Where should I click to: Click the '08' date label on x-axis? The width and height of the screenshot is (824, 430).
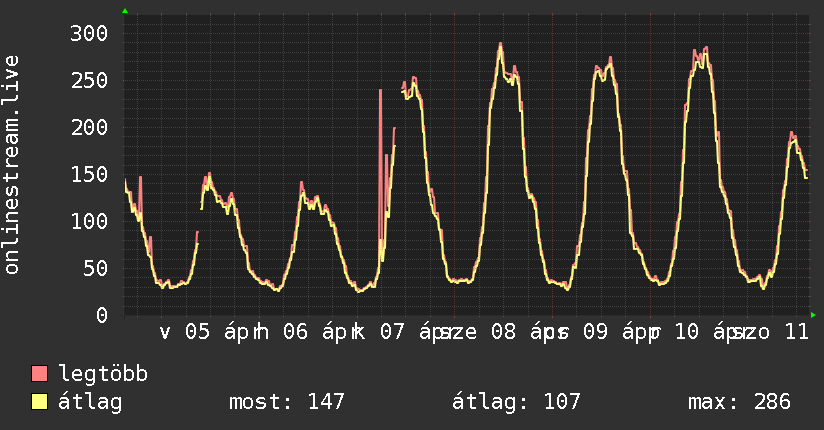click(x=503, y=332)
